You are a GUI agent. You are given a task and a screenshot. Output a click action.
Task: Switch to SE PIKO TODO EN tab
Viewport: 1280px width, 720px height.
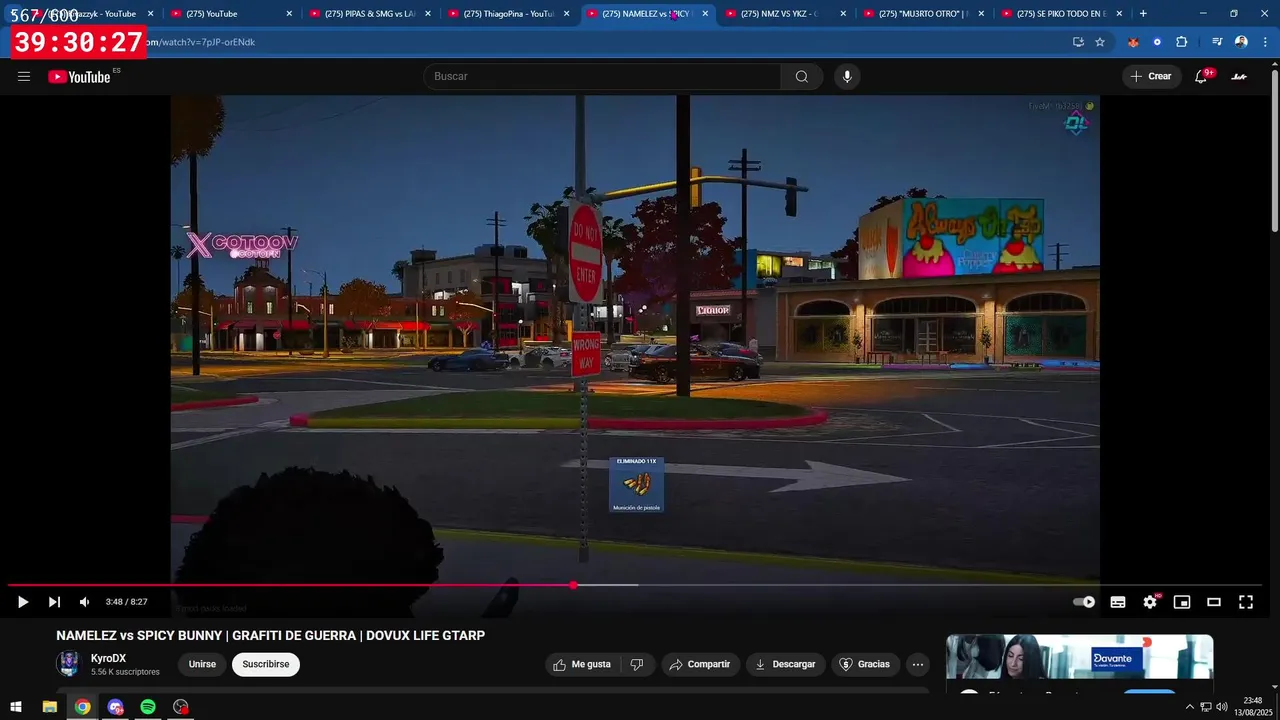click(1061, 14)
